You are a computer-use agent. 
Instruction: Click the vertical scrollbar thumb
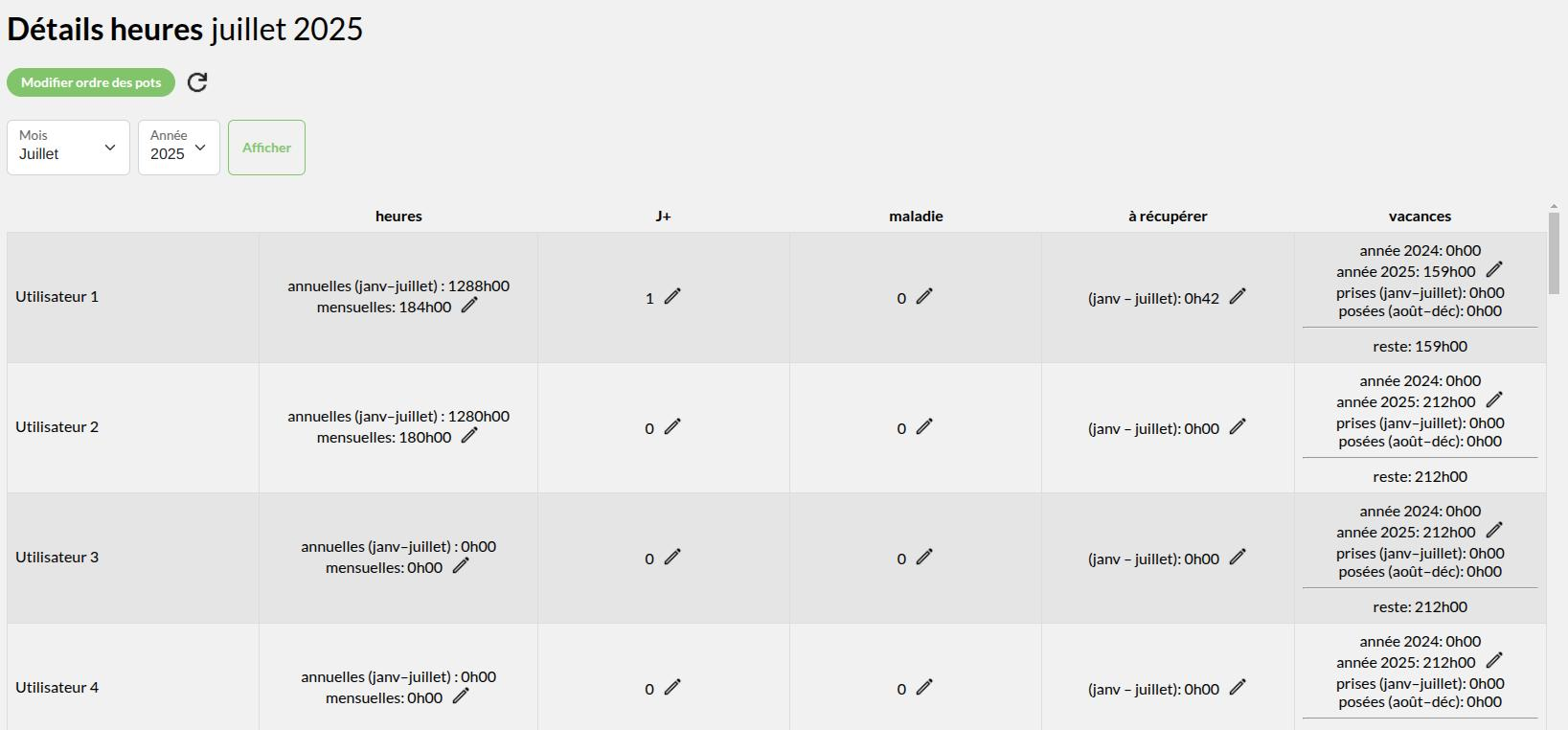tap(1554, 253)
